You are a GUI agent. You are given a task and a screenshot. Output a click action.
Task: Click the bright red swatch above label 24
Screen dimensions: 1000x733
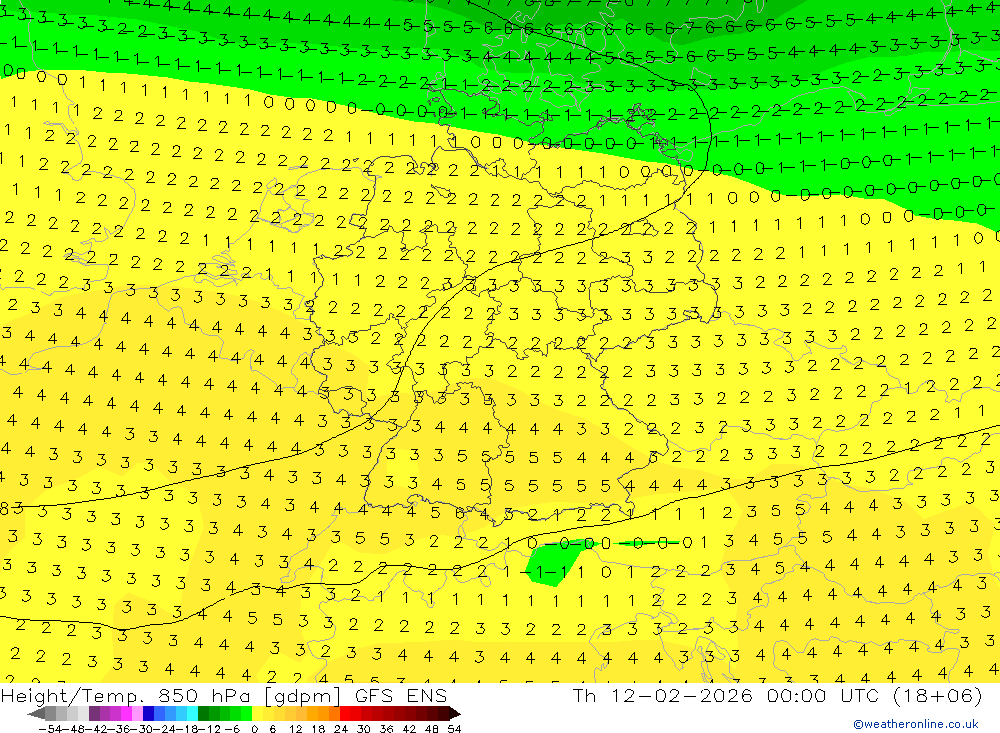coord(345,714)
